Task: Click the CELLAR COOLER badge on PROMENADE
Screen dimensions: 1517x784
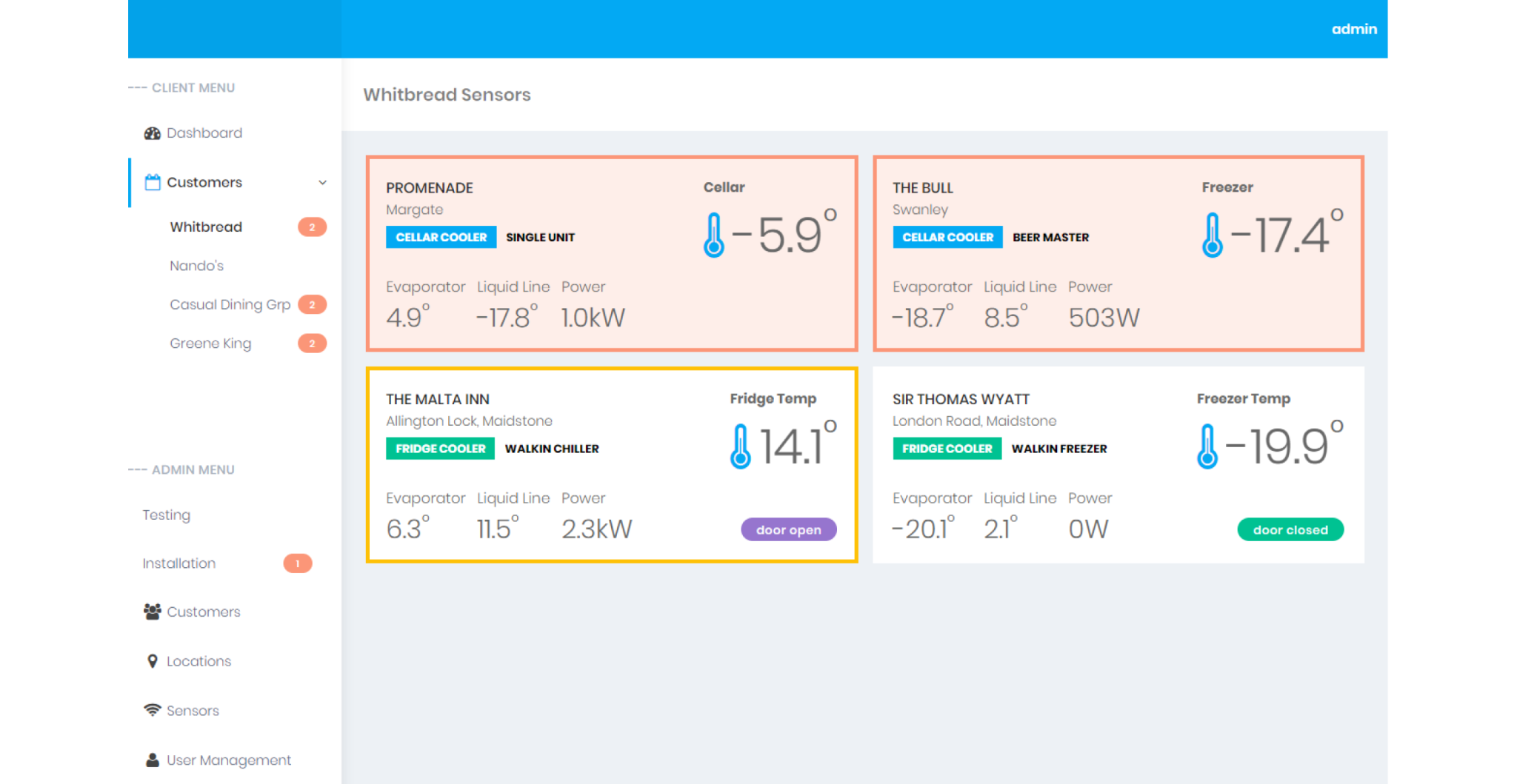Action: point(440,237)
